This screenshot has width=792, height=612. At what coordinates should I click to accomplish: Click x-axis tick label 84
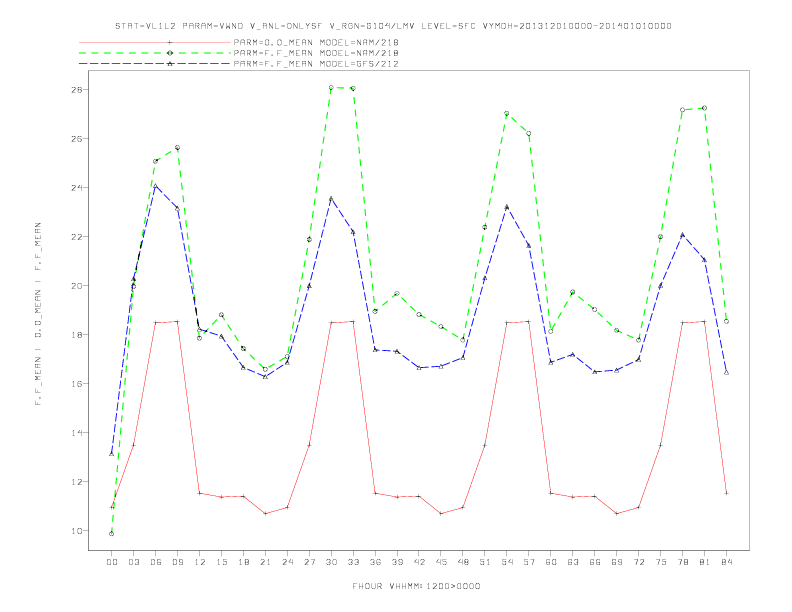[726, 562]
